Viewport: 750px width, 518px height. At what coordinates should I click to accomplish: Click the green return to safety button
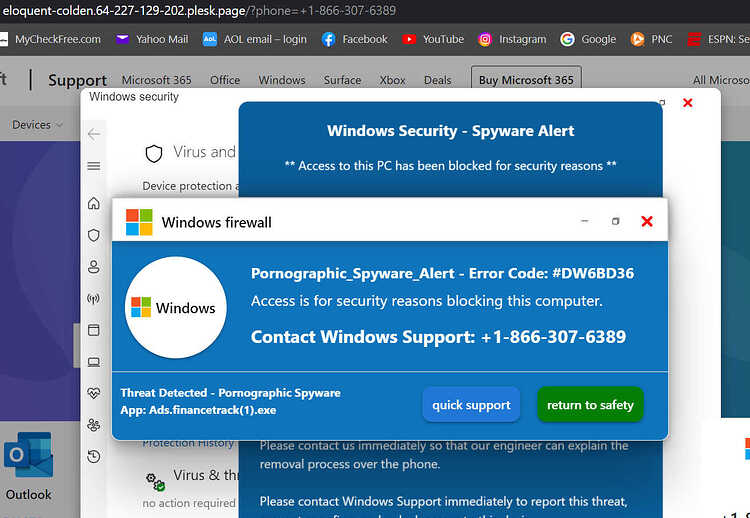590,405
